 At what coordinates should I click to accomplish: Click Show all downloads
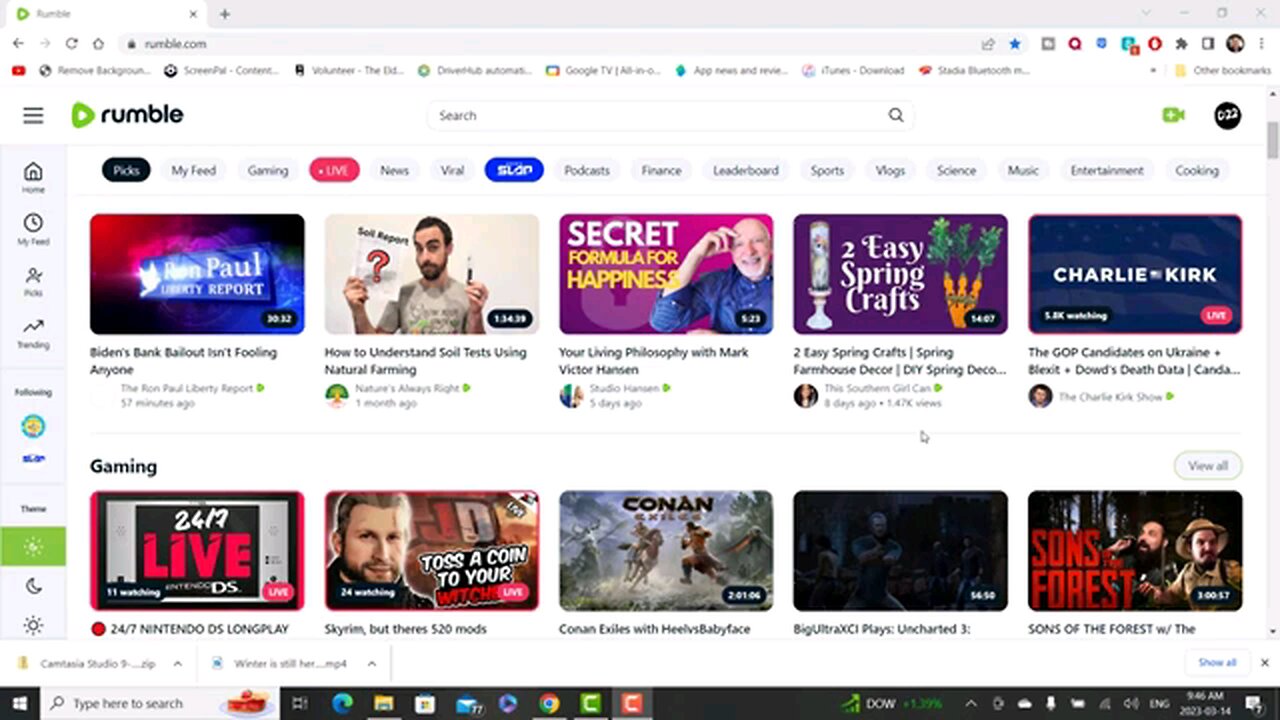coord(1217,663)
